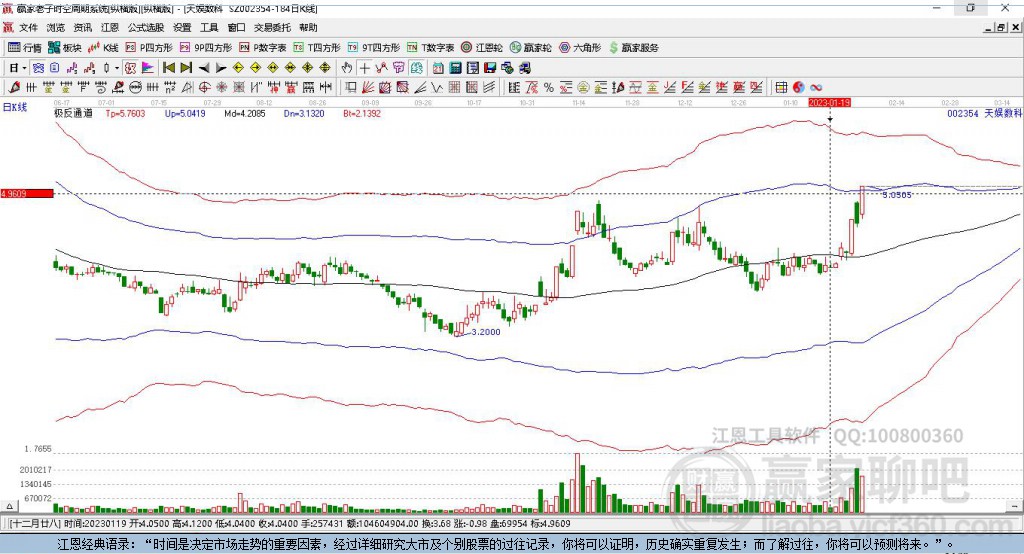Select the zigzag wave line tool
1024x554 pixels.
tap(437, 87)
